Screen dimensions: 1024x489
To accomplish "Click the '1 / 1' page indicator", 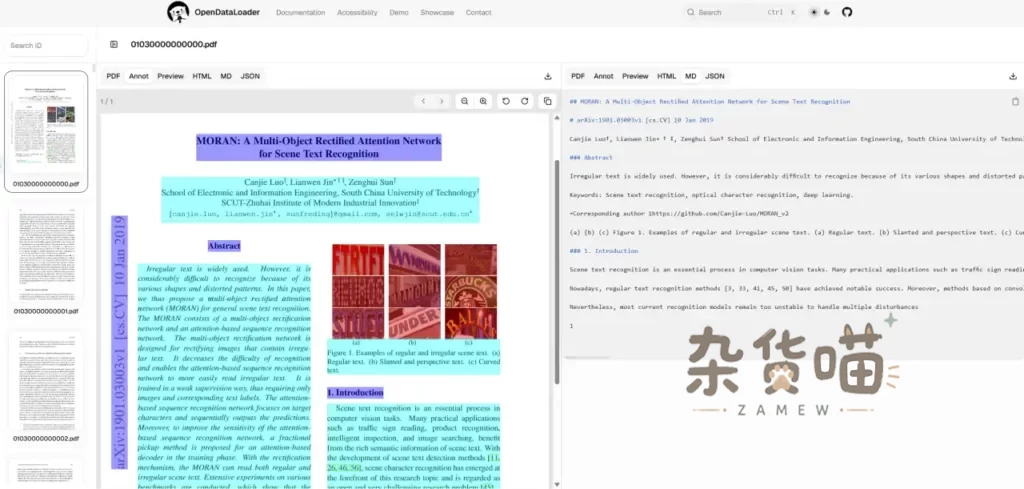I will tap(106, 101).
